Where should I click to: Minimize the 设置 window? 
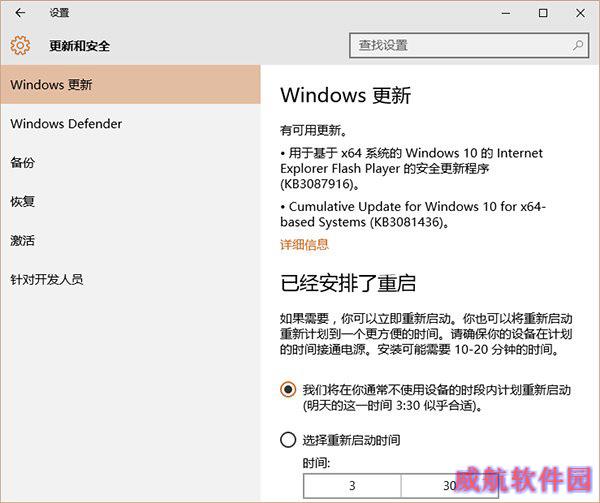[506, 13]
